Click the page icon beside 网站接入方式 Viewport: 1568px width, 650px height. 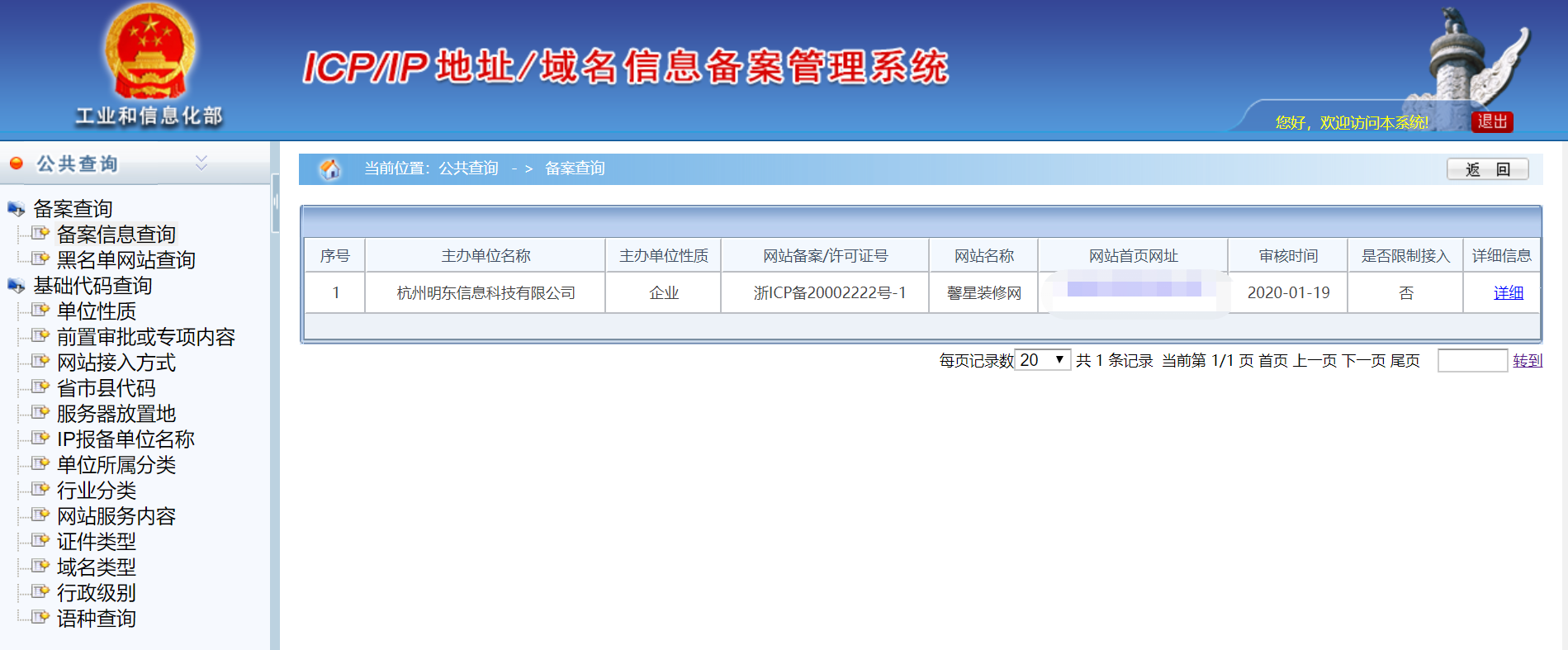[x=40, y=361]
